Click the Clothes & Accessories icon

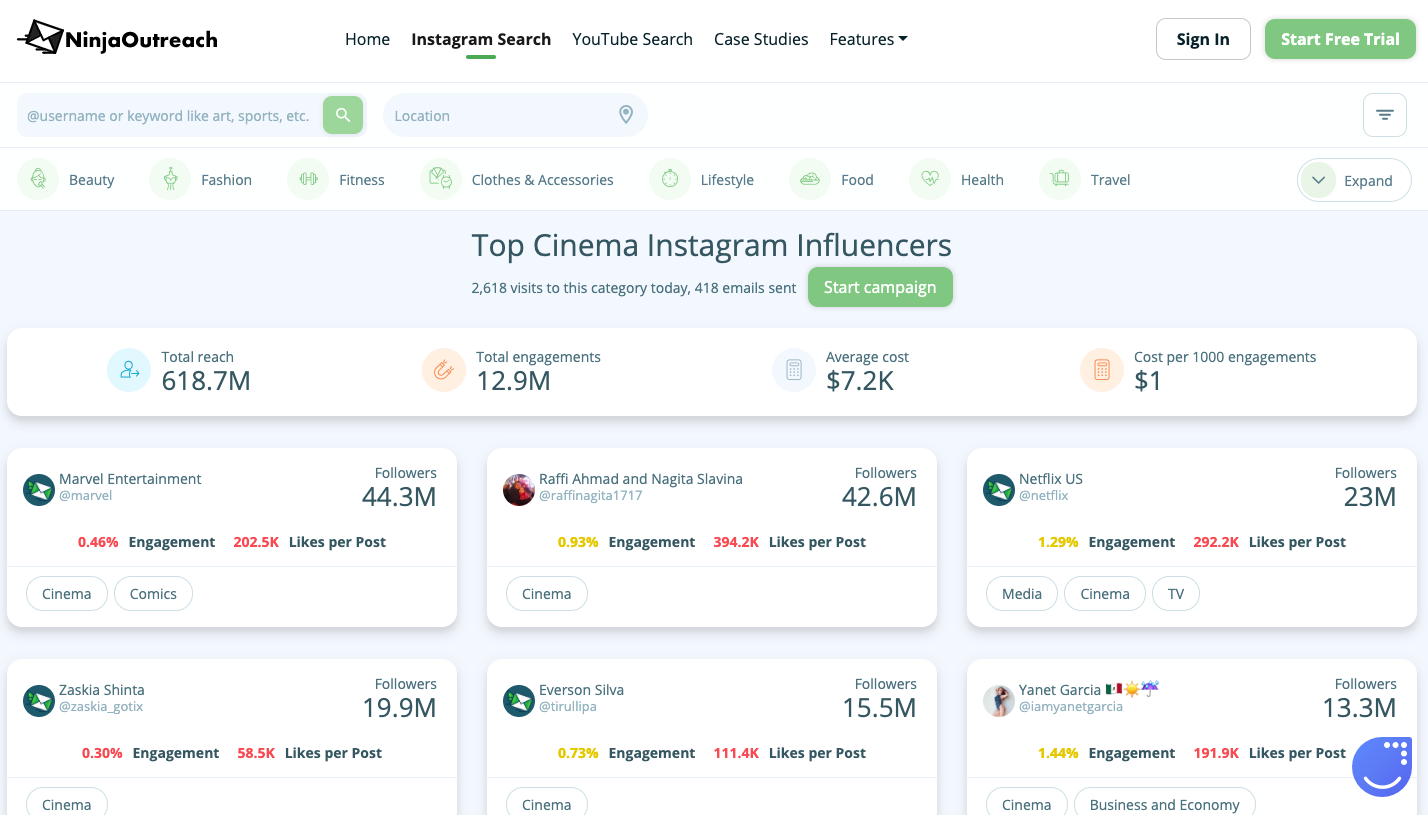(x=441, y=180)
